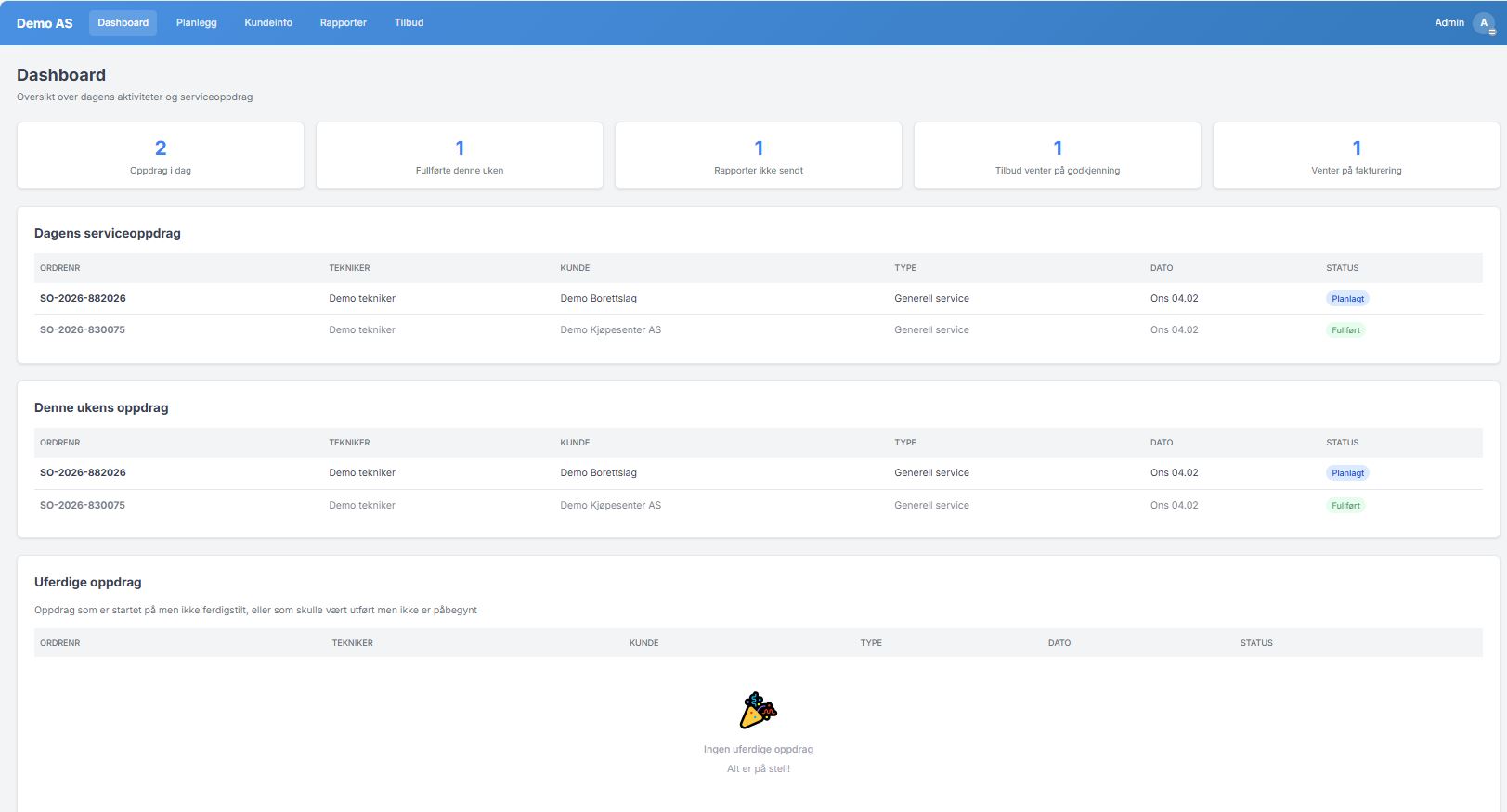Open the Admin user avatar menu
The image size is (1507, 812).
click(1483, 23)
